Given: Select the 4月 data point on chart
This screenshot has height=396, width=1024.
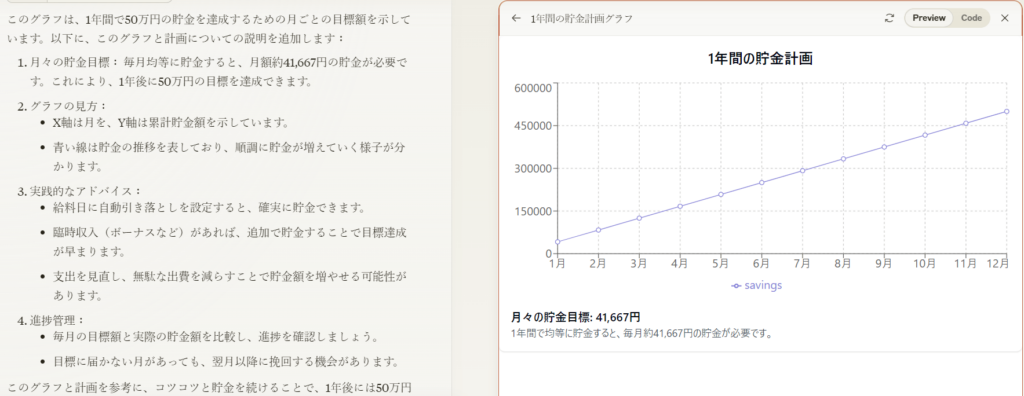Looking at the screenshot, I should [680, 206].
